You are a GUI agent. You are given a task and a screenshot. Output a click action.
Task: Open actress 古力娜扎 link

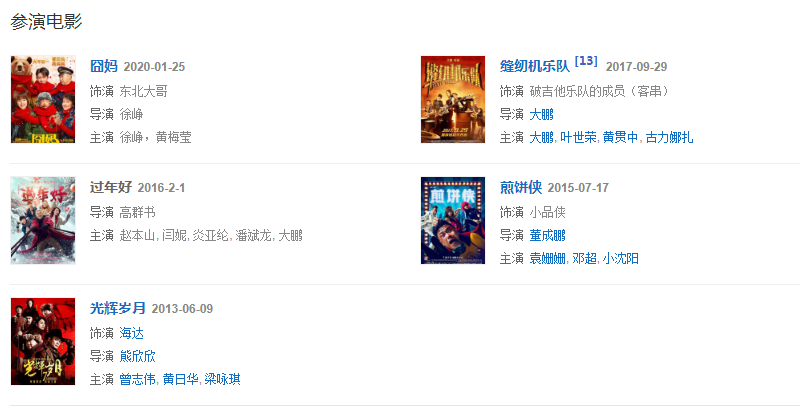coord(669,138)
